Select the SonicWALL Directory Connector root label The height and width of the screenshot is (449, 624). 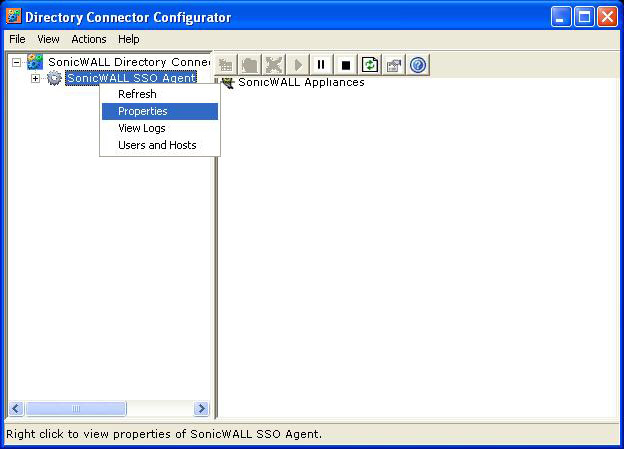click(x=129, y=62)
